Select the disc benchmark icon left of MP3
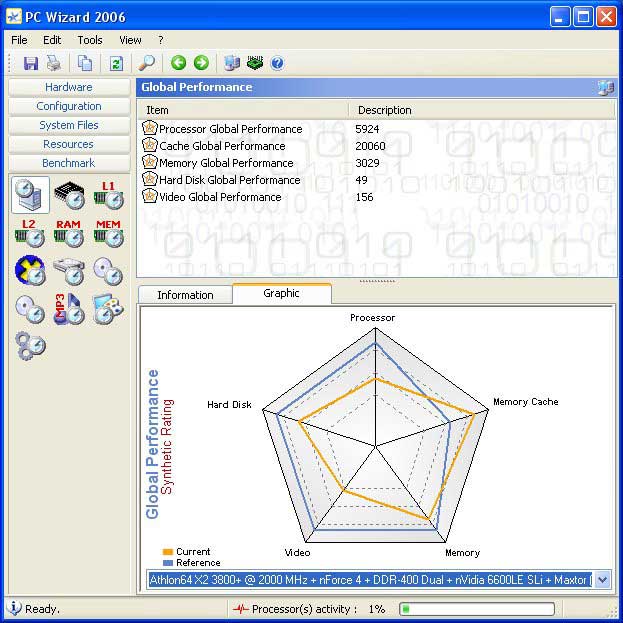623x623 pixels. click(30, 309)
